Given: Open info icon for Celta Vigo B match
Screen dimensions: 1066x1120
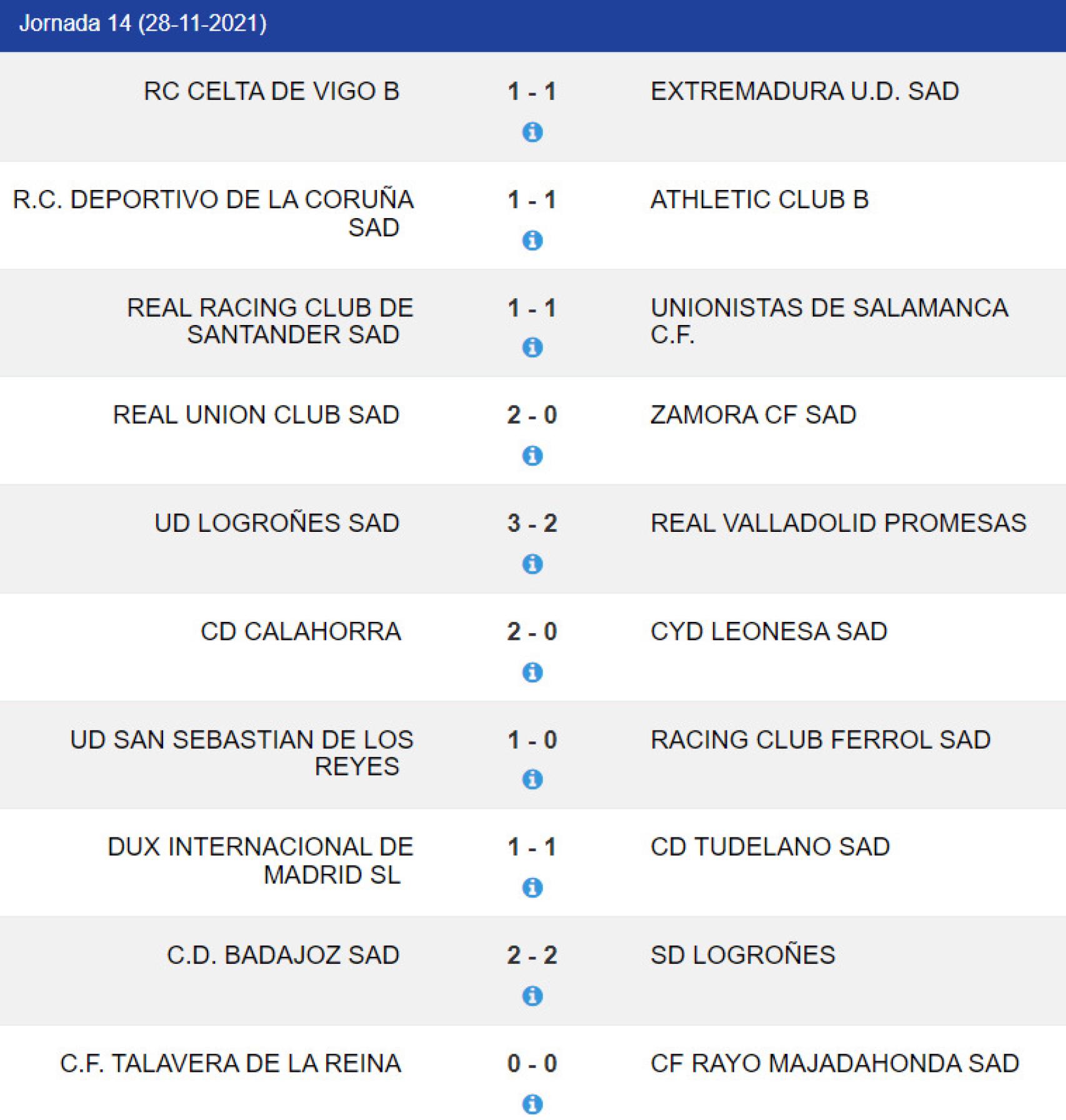Looking at the screenshot, I should pos(532,132).
